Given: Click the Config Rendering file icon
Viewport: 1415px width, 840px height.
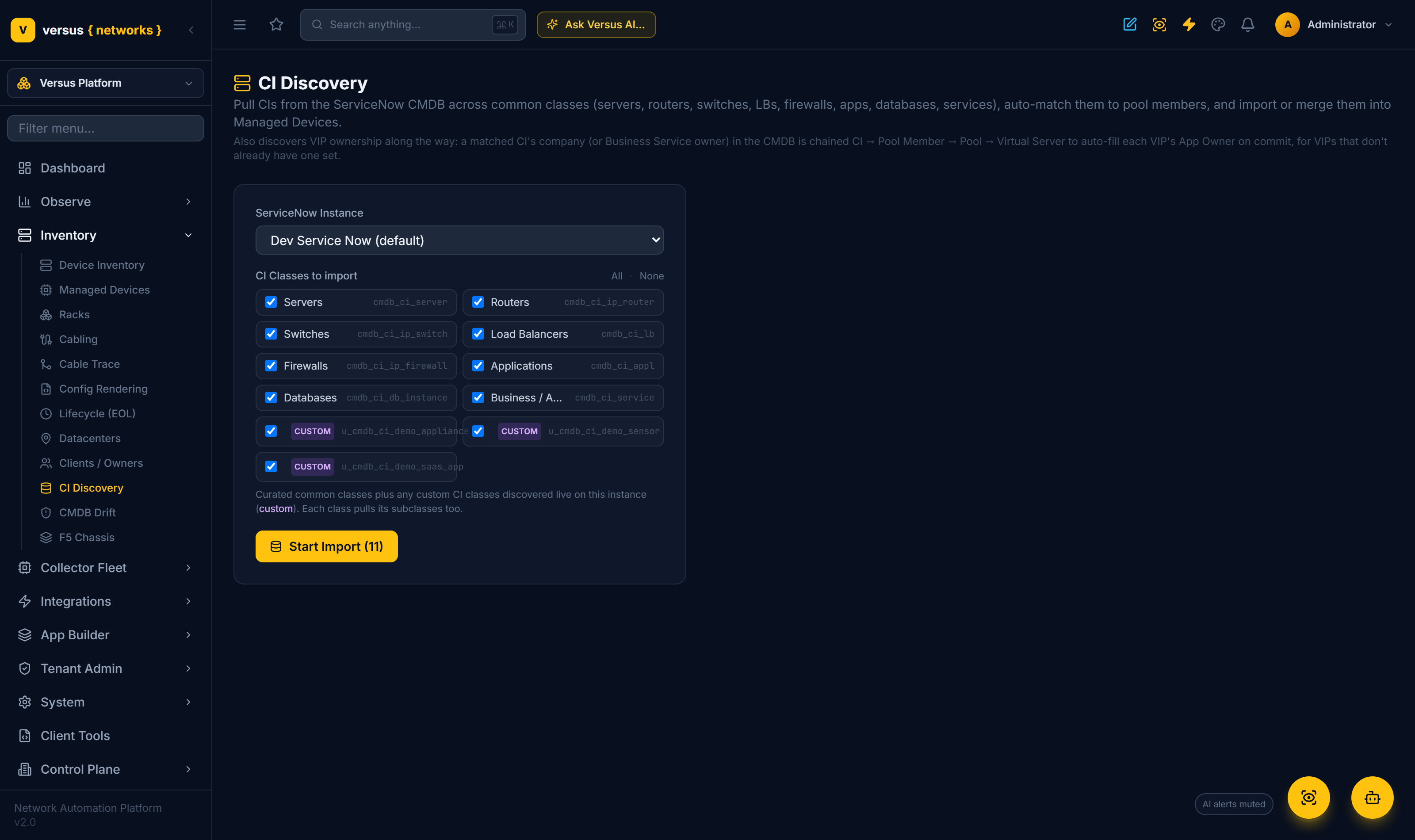Looking at the screenshot, I should [46, 389].
